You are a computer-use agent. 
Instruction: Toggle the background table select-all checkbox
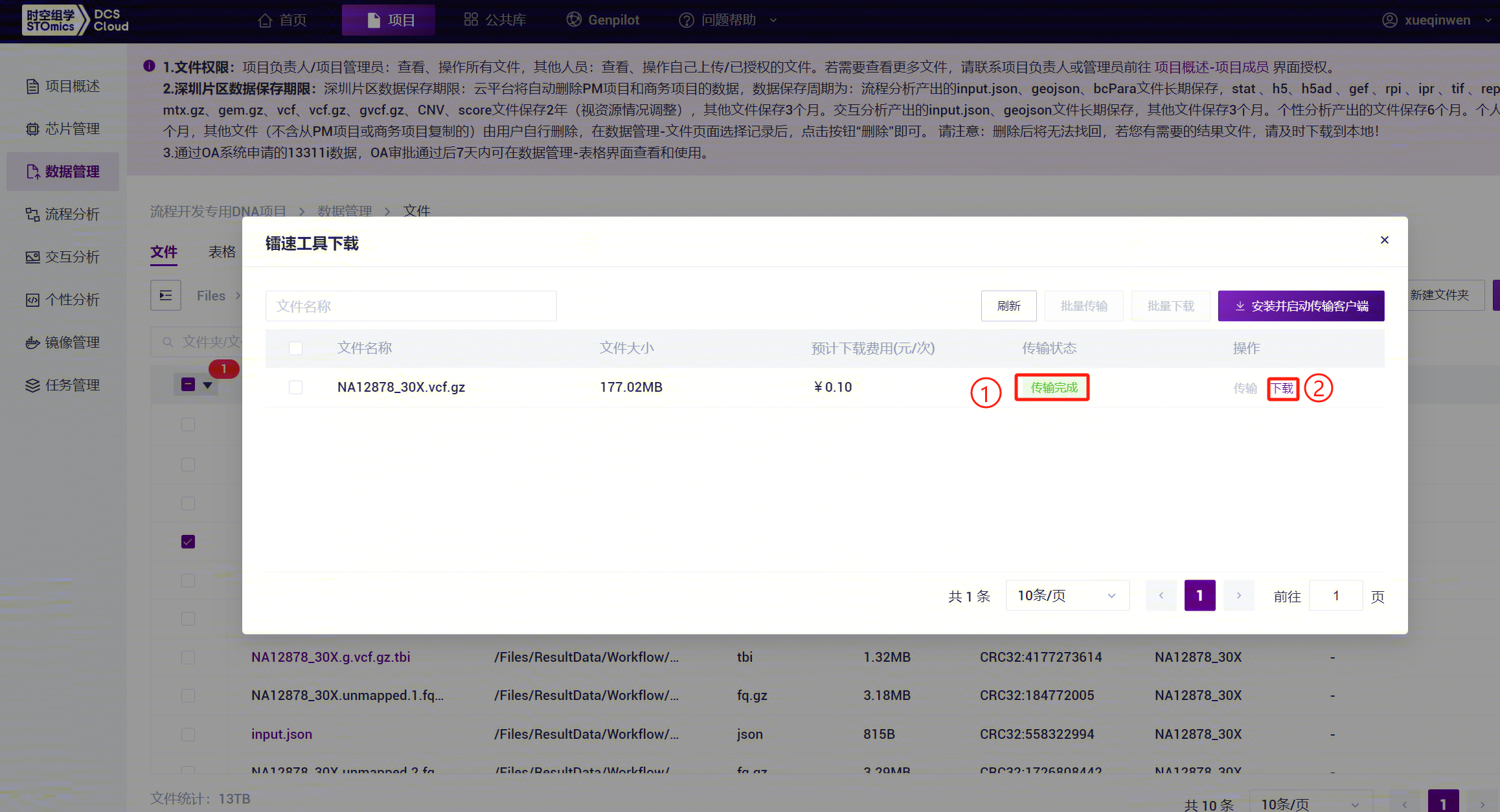click(188, 384)
